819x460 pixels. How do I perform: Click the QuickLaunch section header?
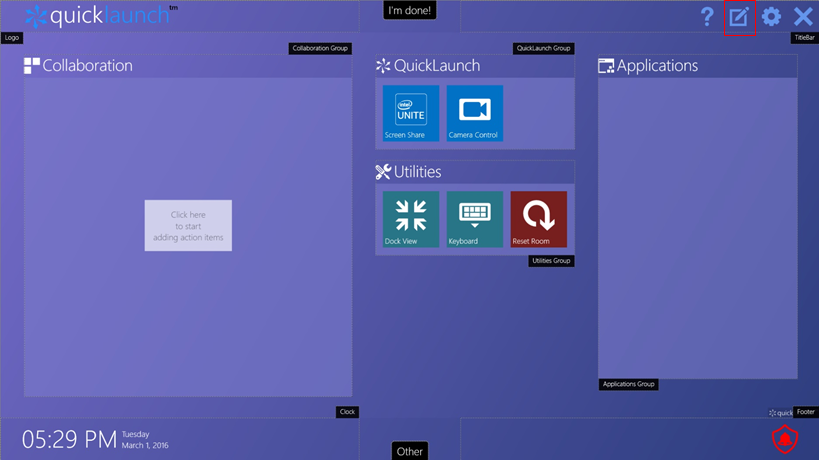(x=428, y=66)
